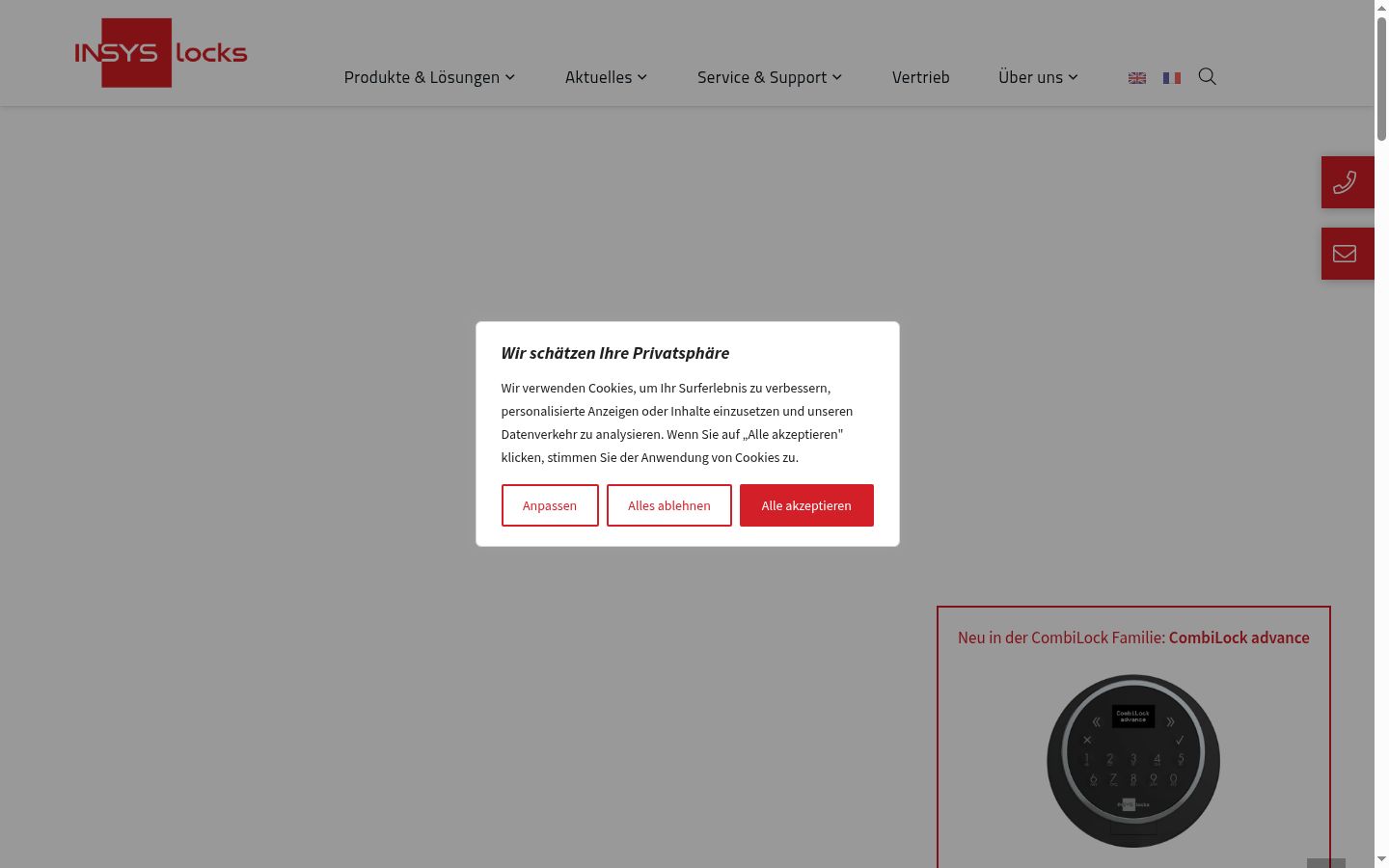Image resolution: width=1389 pixels, height=868 pixels.
Task: Open the Vertrieb page
Action: tap(921, 77)
